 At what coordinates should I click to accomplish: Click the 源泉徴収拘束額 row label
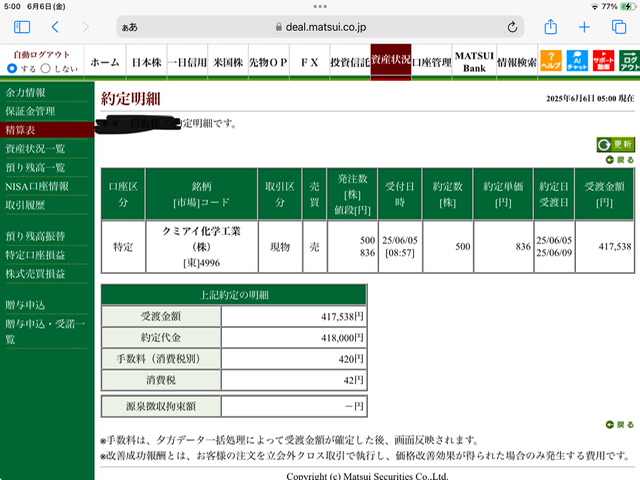click(161, 406)
